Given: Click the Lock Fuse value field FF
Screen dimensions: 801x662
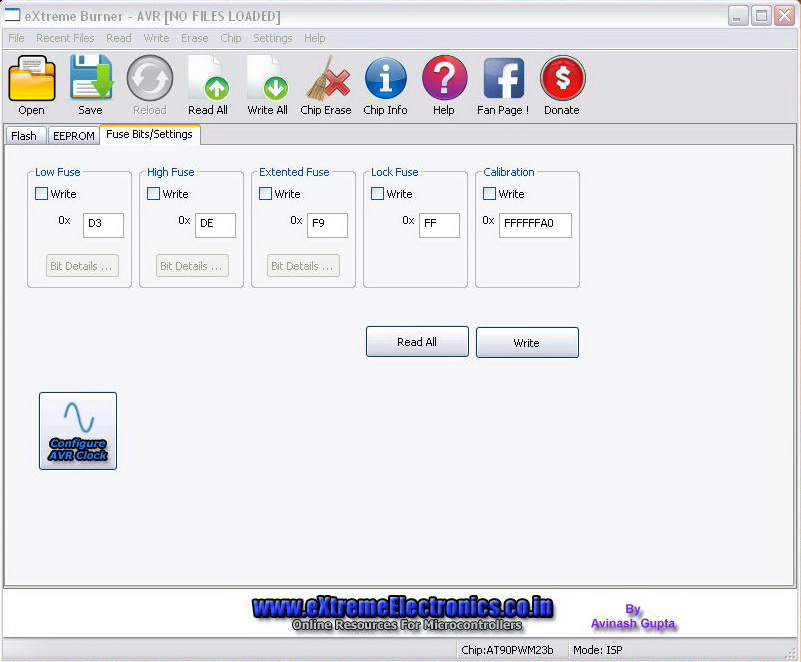Looking at the screenshot, I should click(x=439, y=225).
